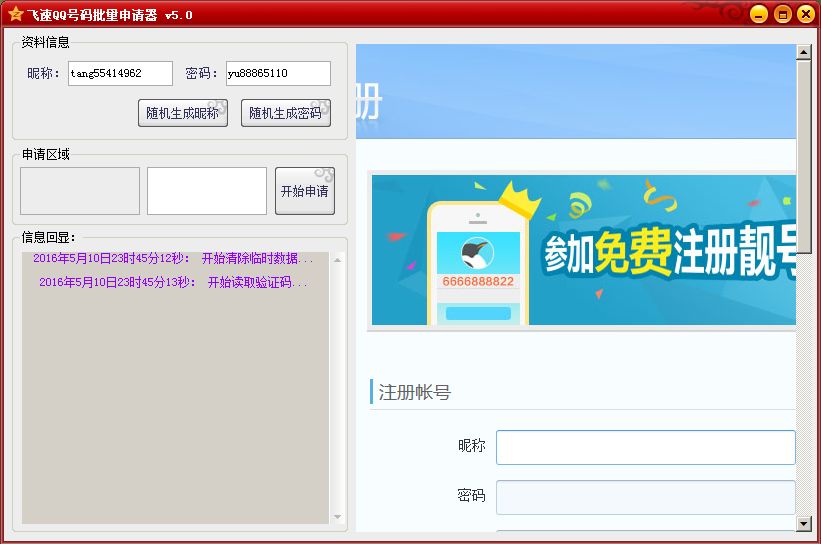Close the application window

(806, 14)
